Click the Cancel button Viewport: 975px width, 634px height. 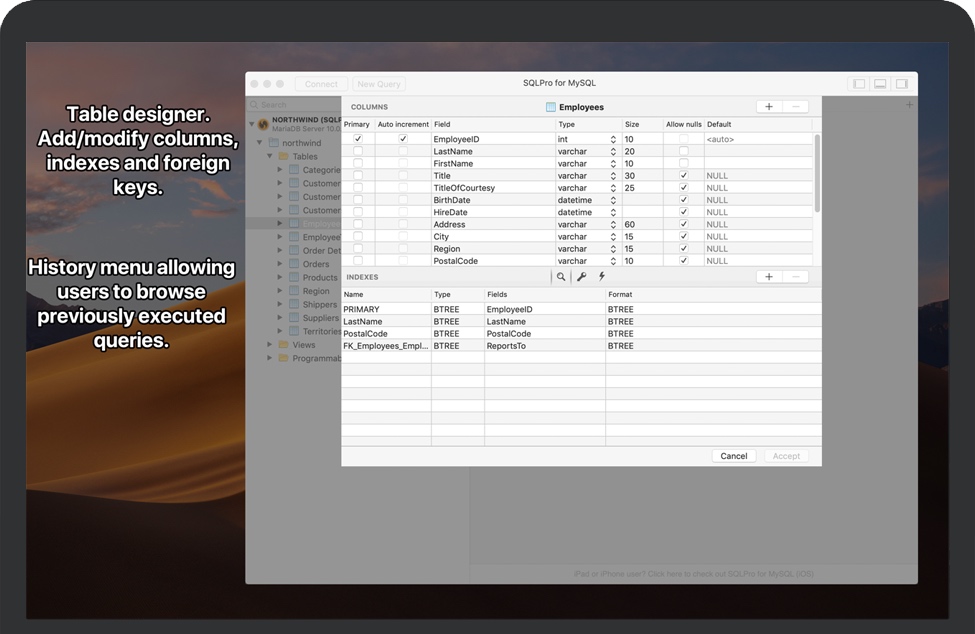coord(733,456)
